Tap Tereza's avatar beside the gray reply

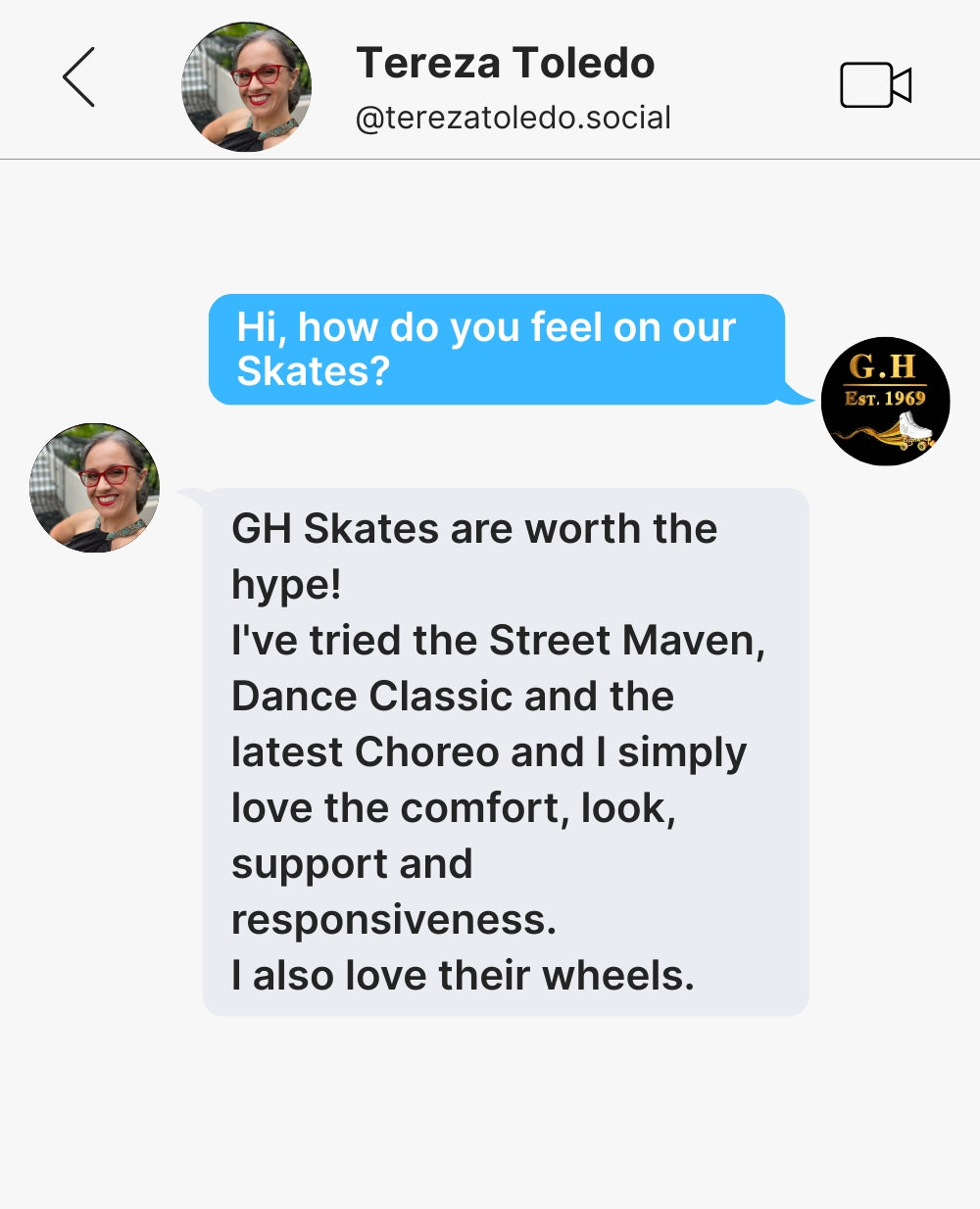(94, 488)
